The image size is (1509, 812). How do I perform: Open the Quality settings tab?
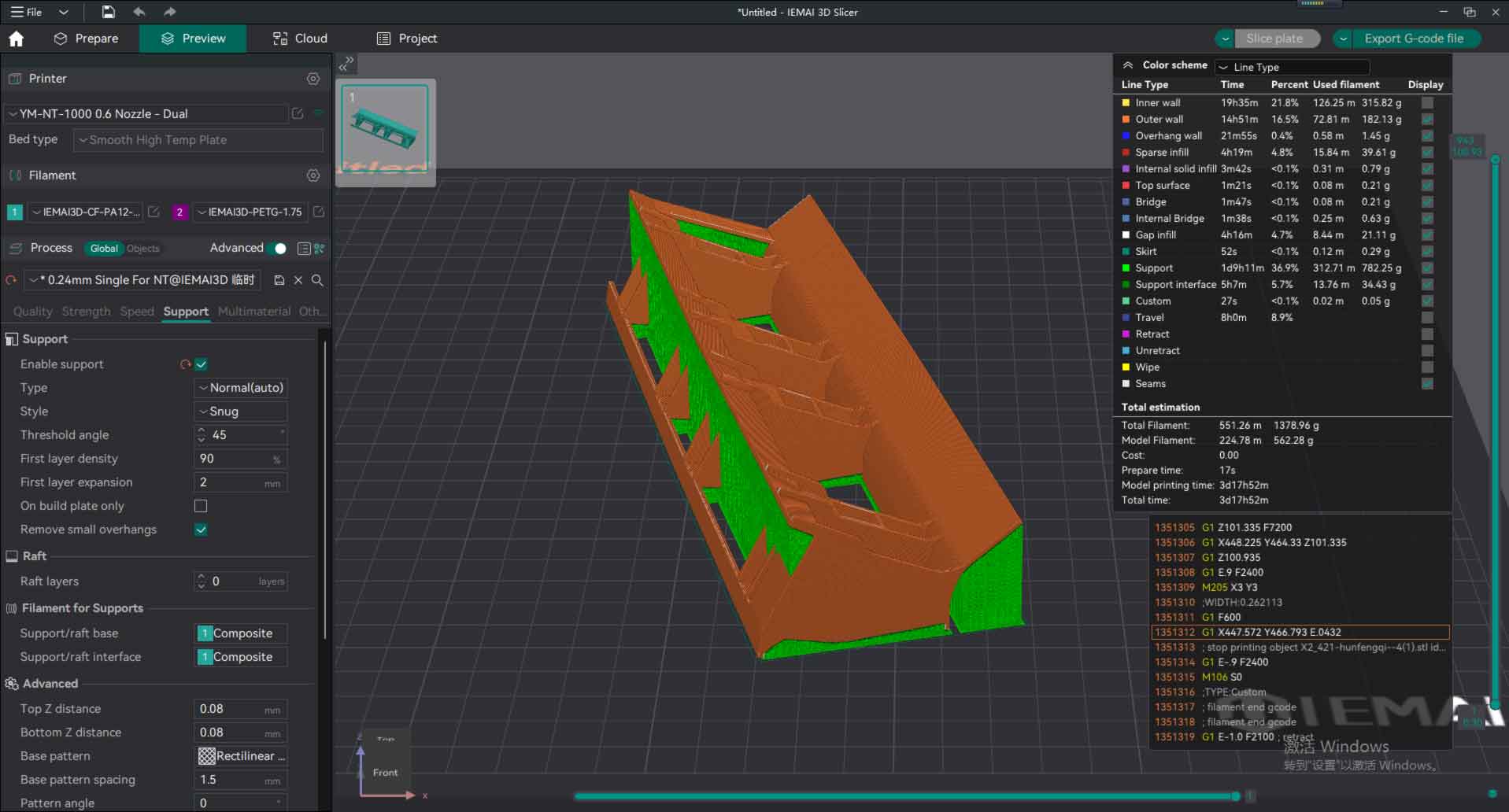tap(32, 312)
